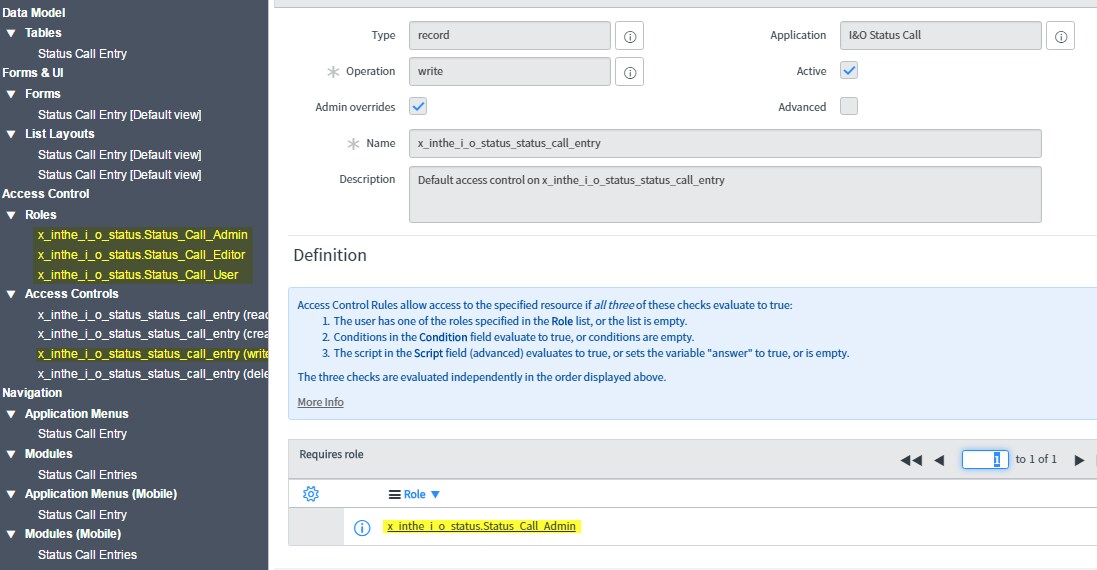Viewport: 1097px width, 570px height.
Task: Collapse the Modules tree section
Action: coord(10,454)
